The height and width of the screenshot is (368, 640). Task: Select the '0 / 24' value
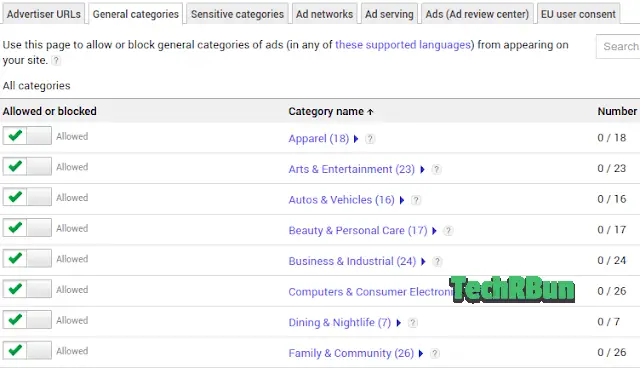point(612,260)
